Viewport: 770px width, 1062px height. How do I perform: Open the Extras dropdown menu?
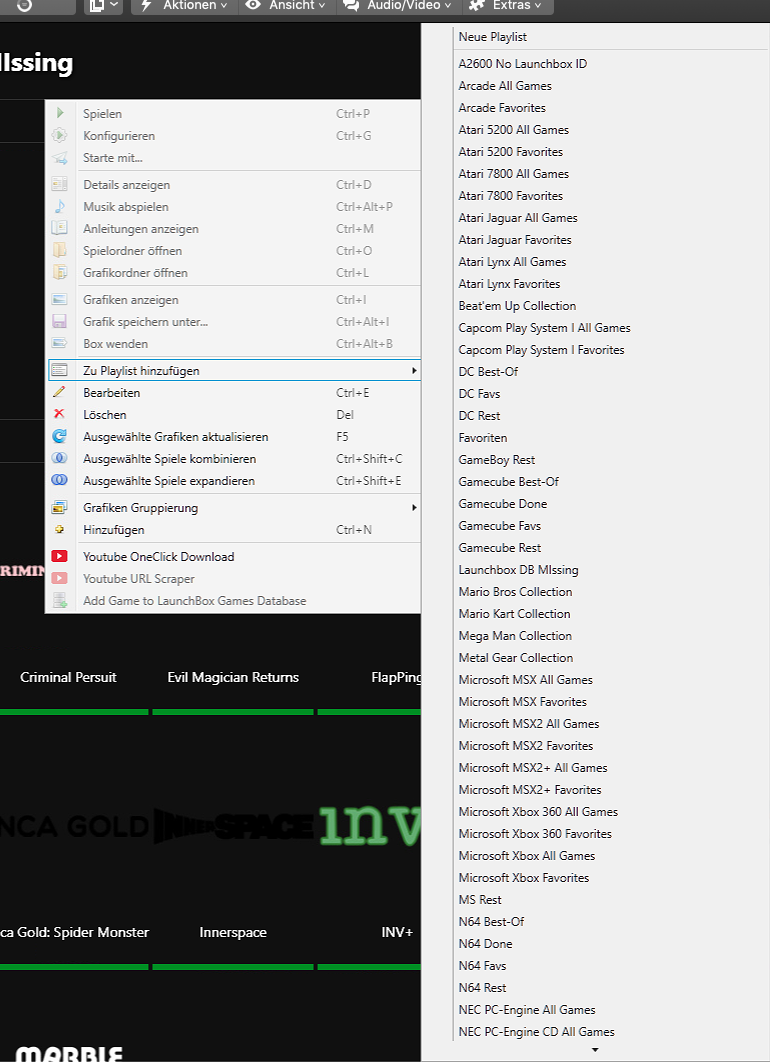point(507,6)
